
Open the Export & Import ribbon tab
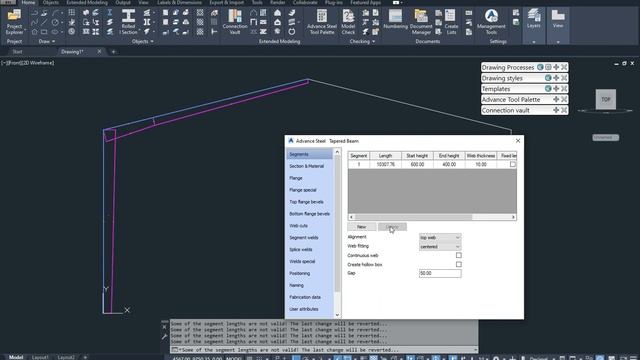(x=227, y=2)
